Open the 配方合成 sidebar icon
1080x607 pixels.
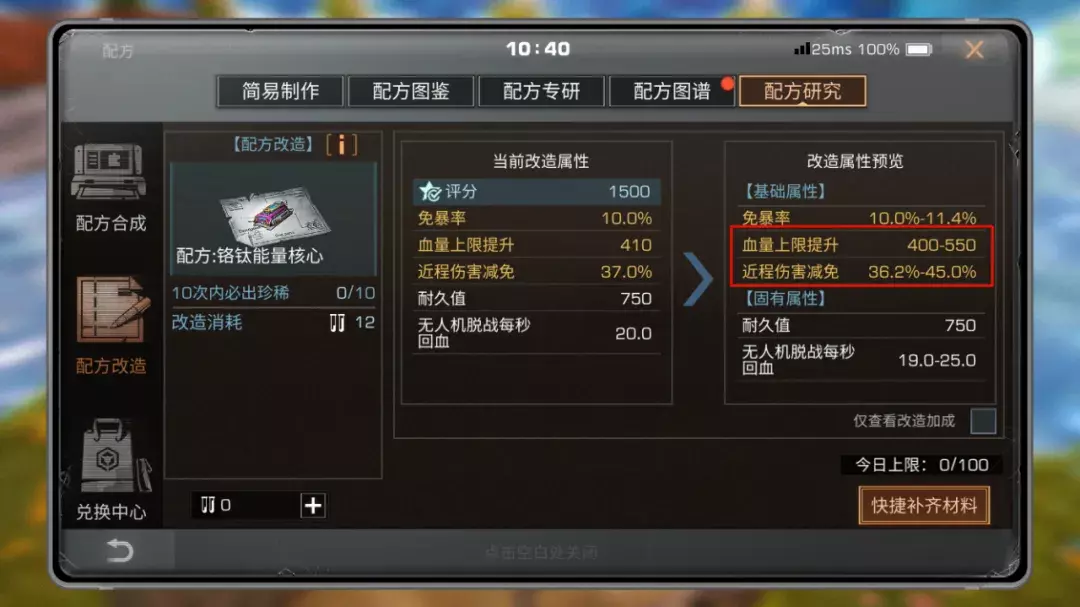point(110,172)
